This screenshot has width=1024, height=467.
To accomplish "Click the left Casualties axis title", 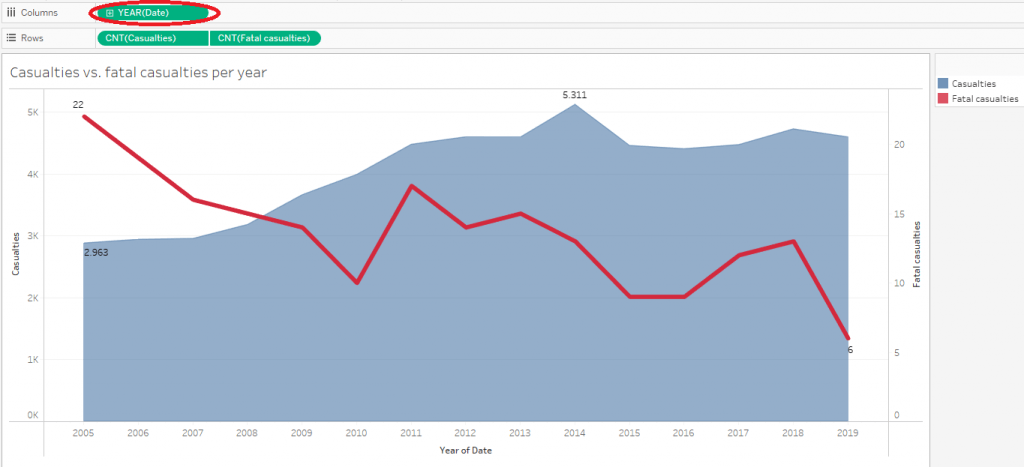I will [x=16, y=255].
